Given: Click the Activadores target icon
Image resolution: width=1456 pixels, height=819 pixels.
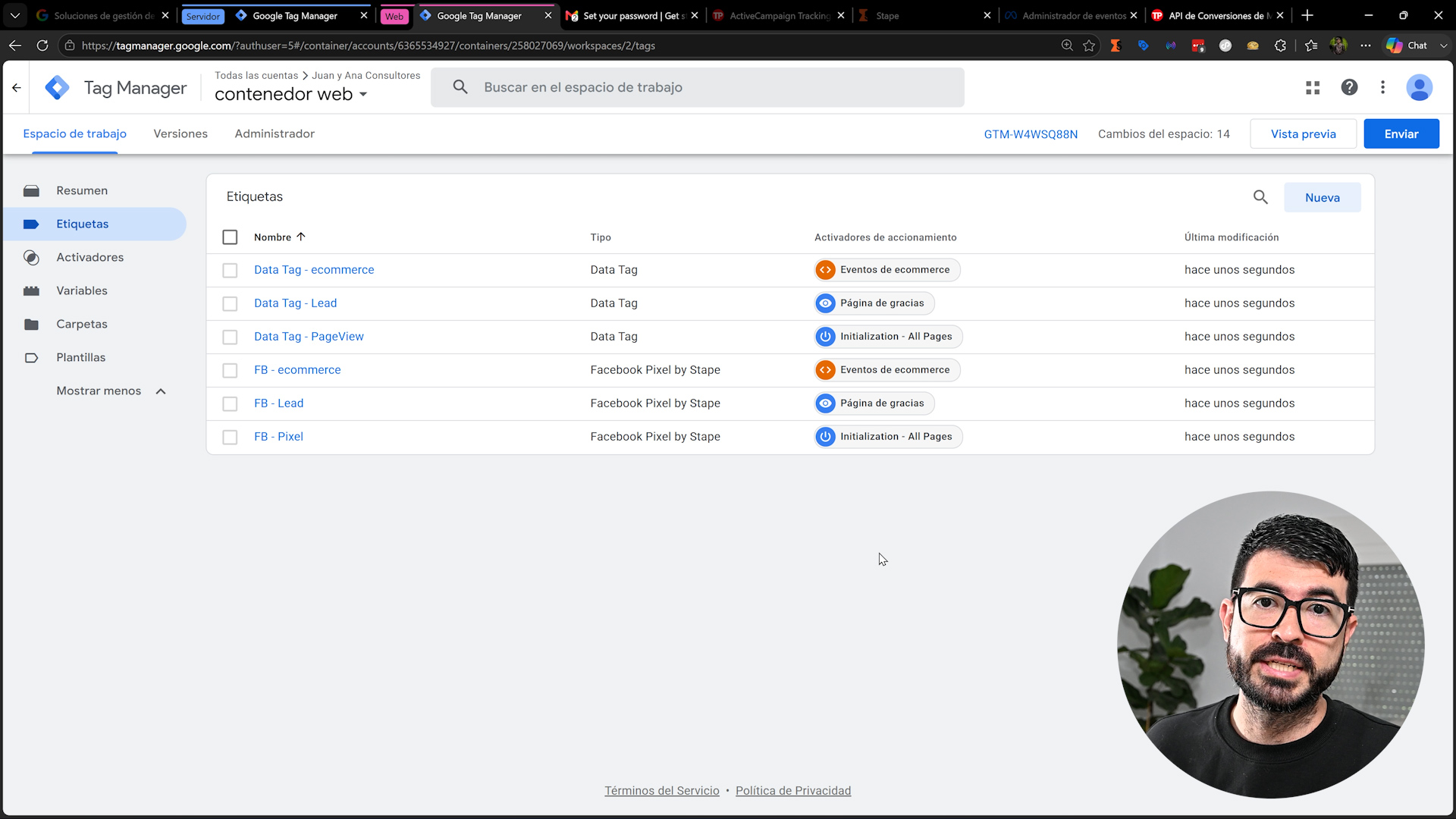Looking at the screenshot, I should (31, 258).
